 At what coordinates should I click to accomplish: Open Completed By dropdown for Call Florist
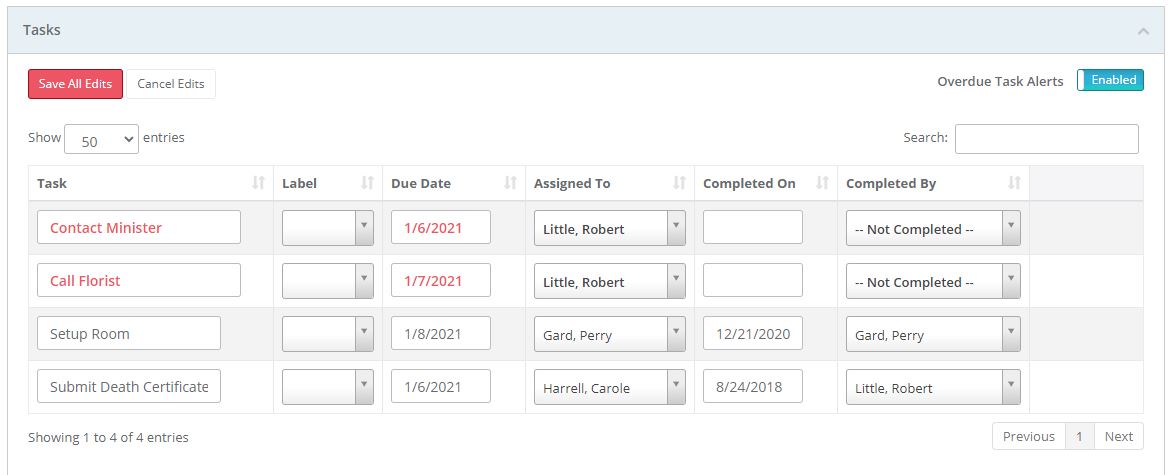(x=932, y=281)
